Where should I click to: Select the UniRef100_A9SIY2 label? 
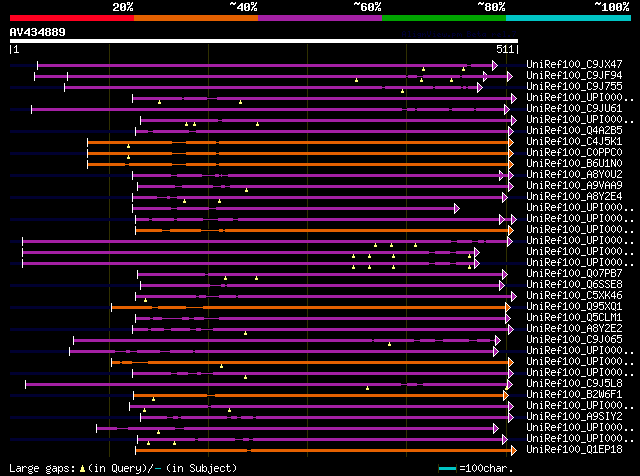point(574,416)
